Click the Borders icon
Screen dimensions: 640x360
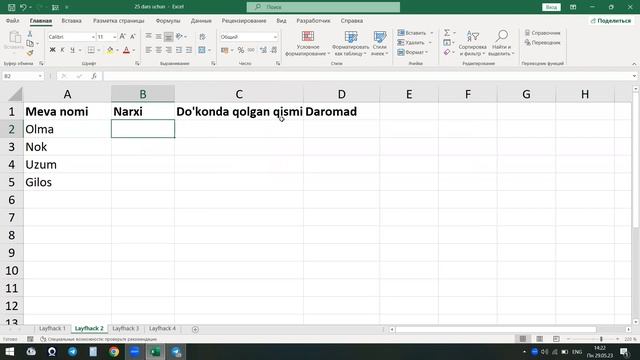91,50
